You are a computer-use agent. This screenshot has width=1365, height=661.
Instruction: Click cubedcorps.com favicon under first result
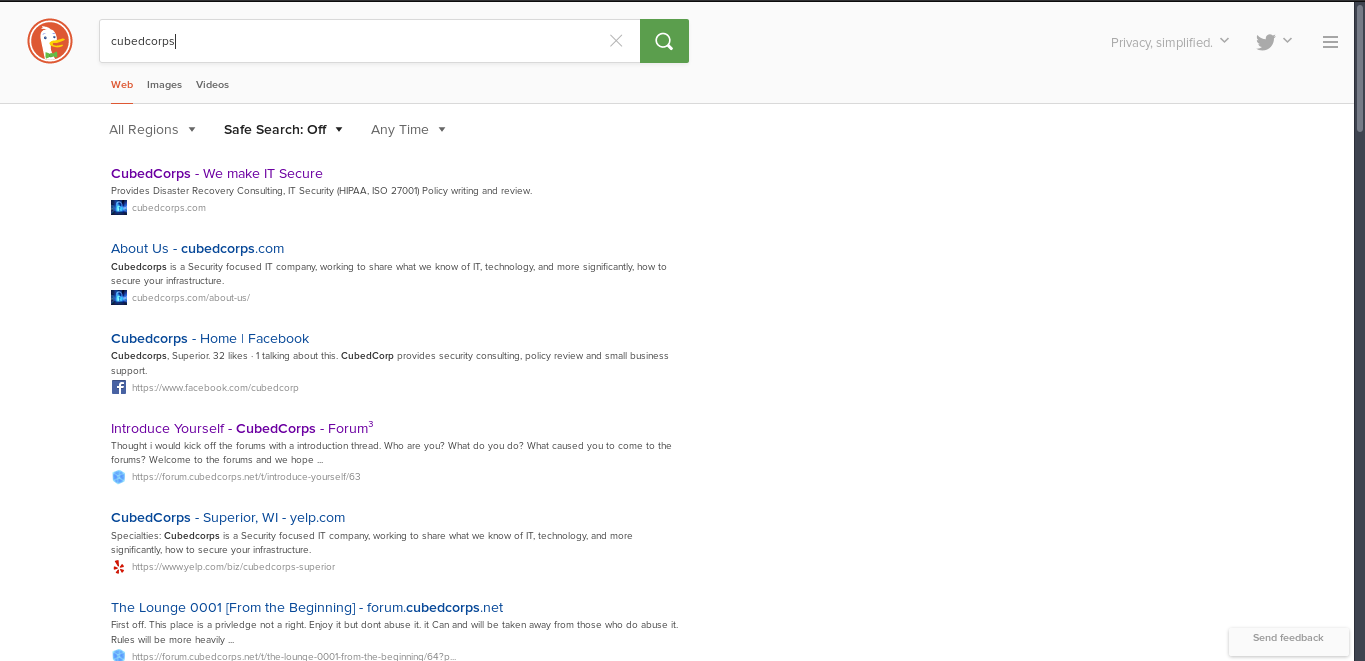[x=119, y=208]
